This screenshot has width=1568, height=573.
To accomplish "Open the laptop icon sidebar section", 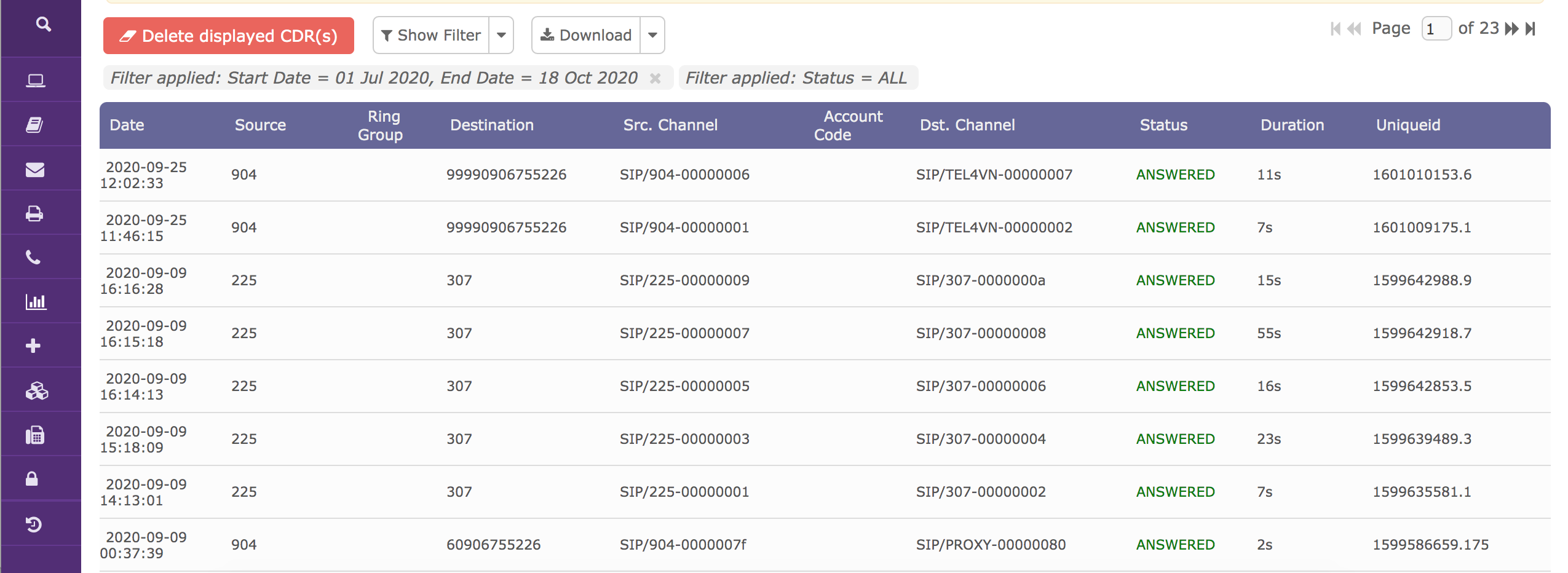I will (x=36, y=81).
